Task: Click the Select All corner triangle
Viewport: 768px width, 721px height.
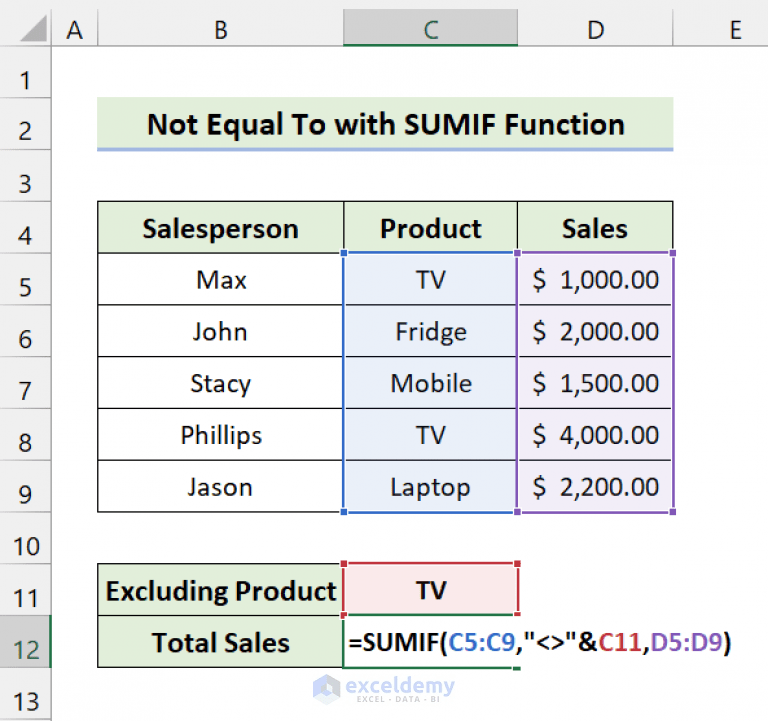Action: tap(33, 28)
